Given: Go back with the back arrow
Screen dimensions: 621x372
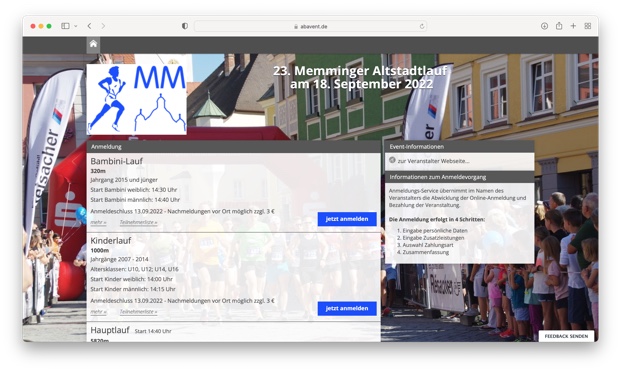Looking at the screenshot, I should 90,26.
